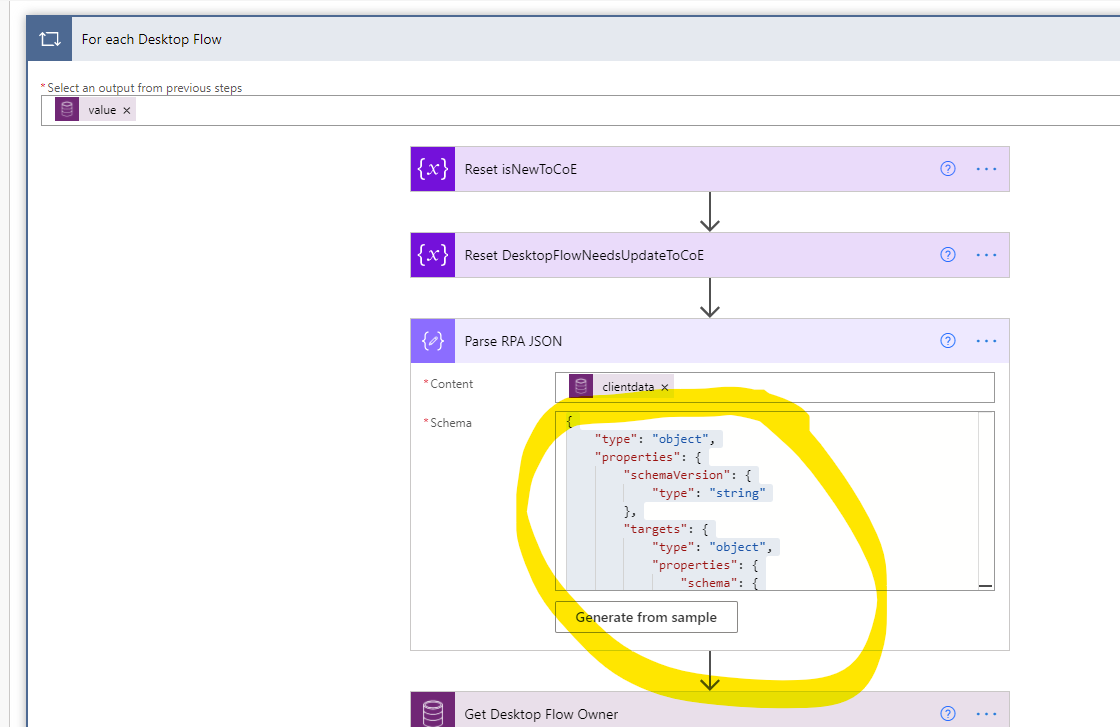The height and width of the screenshot is (727, 1120).
Task: Click the Parse JSON action icon
Action: click(x=432, y=340)
